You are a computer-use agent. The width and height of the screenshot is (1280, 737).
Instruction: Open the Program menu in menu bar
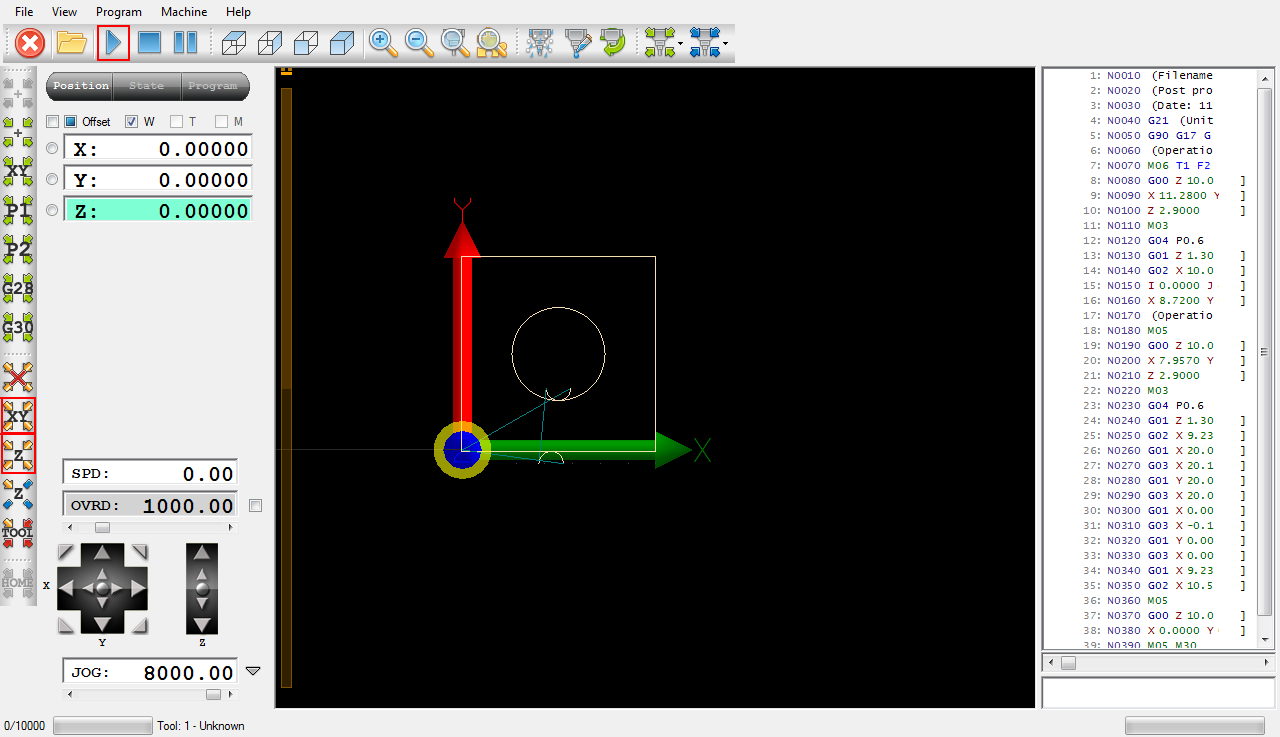coord(119,12)
